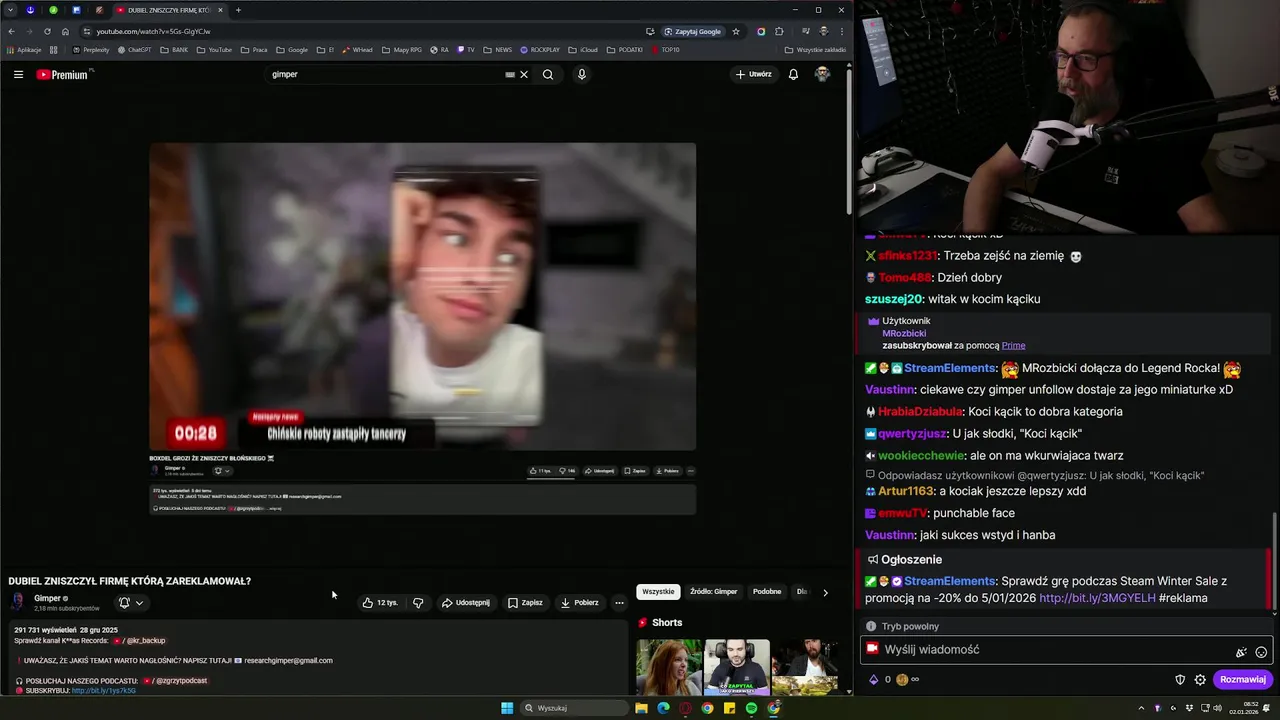Open Chrome extensions puzzle icon
1280x720 pixels.
point(779,31)
